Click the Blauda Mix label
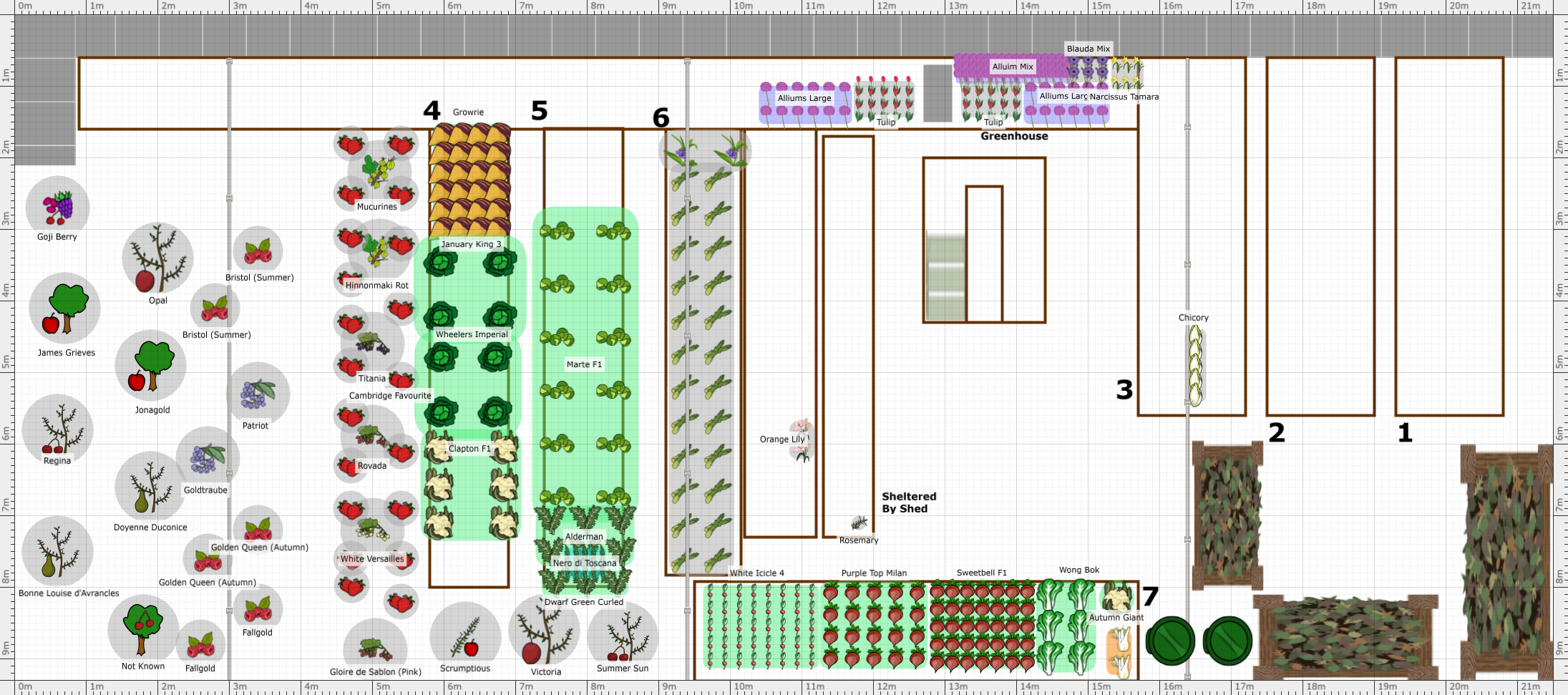1568x695 pixels. (1089, 49)
